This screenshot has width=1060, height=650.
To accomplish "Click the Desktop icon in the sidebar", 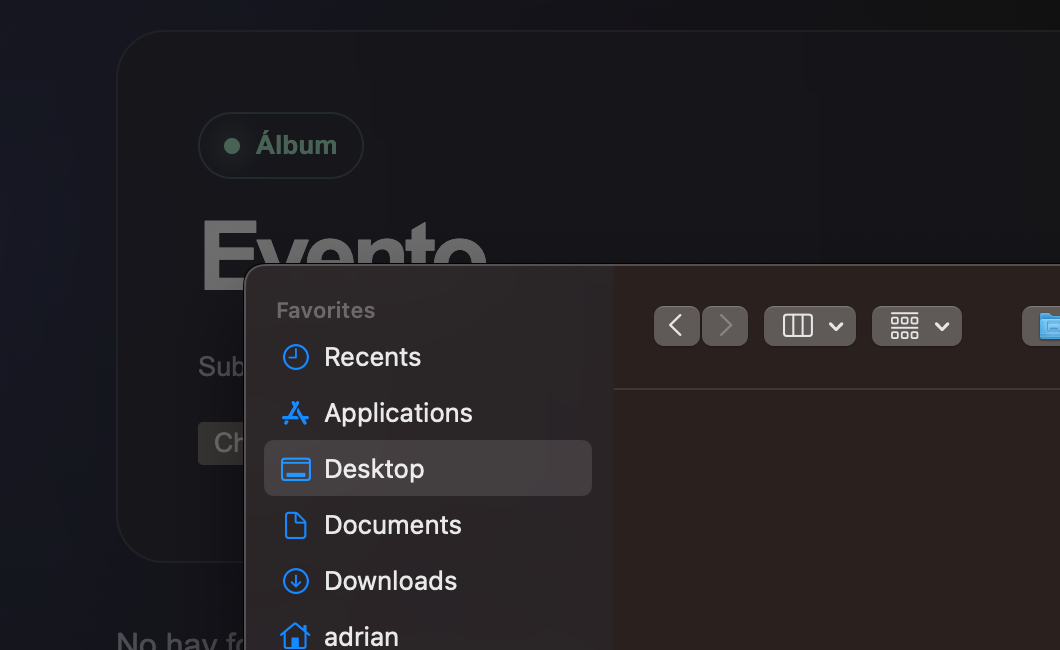I will 295,469.
